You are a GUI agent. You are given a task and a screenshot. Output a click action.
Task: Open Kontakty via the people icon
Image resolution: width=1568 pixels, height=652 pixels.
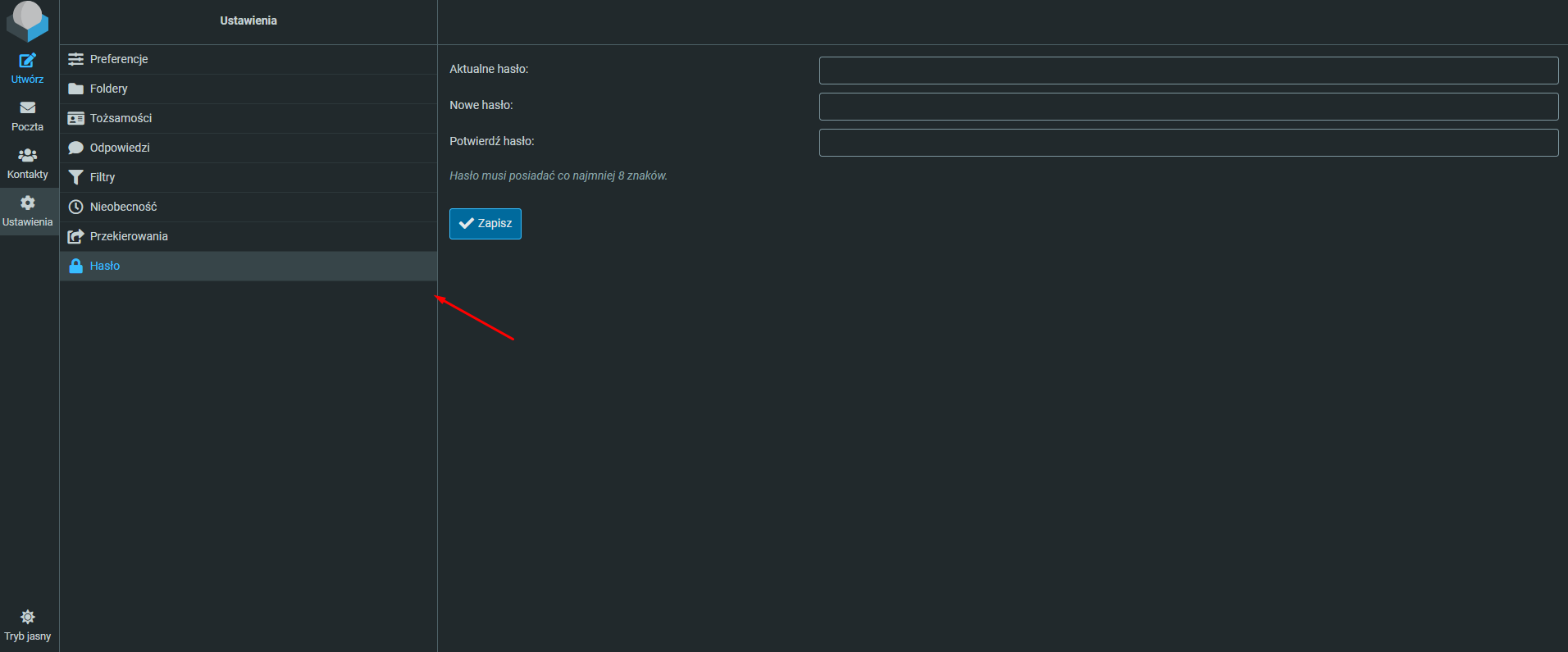click(27, 156)
